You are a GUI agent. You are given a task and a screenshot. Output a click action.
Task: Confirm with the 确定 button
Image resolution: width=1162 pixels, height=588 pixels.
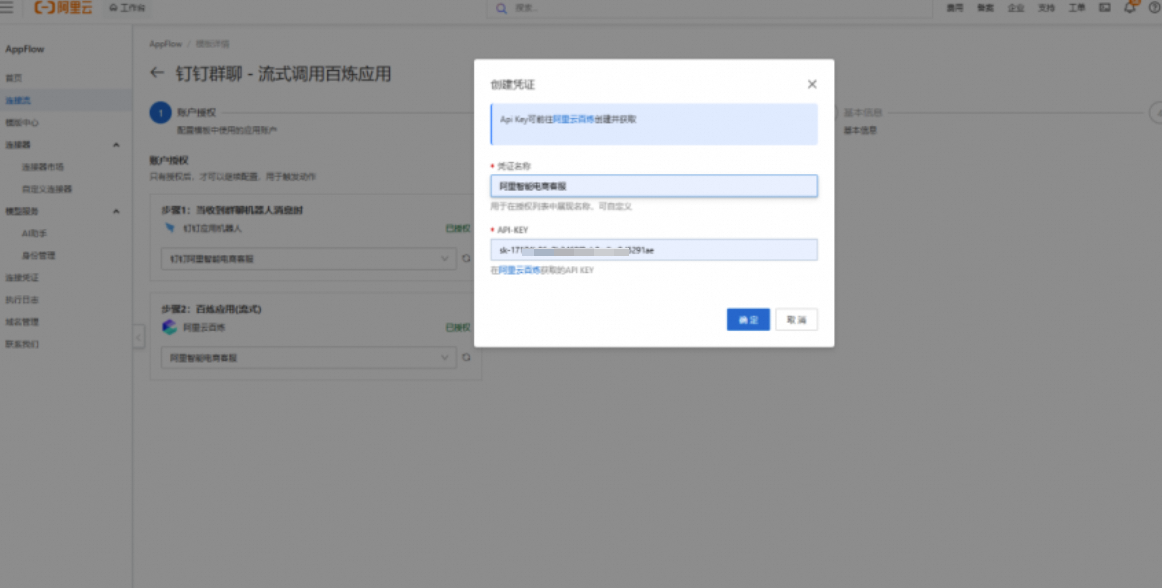[748, 320]
